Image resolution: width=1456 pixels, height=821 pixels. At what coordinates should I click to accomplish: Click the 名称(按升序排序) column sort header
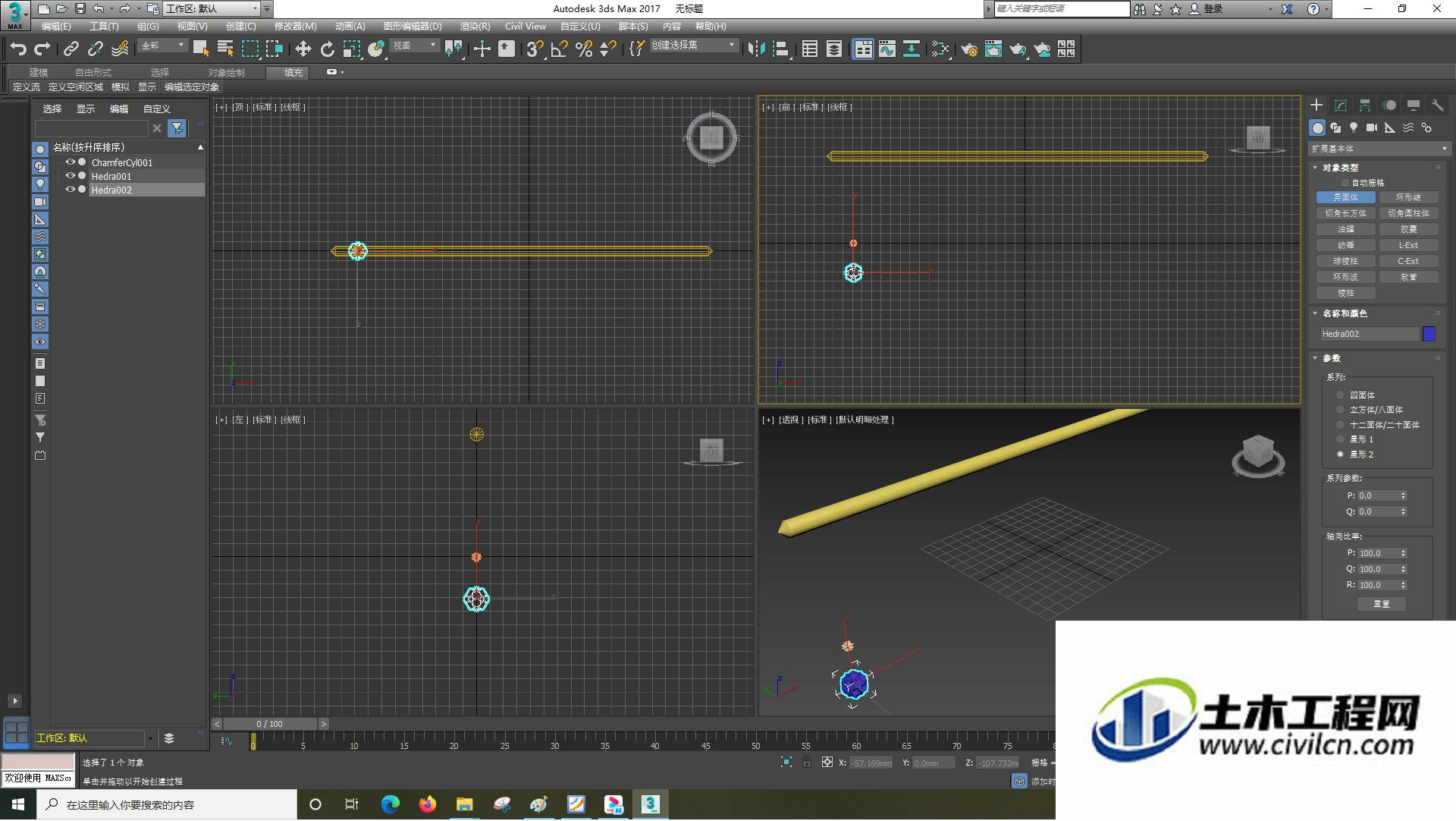127,147
